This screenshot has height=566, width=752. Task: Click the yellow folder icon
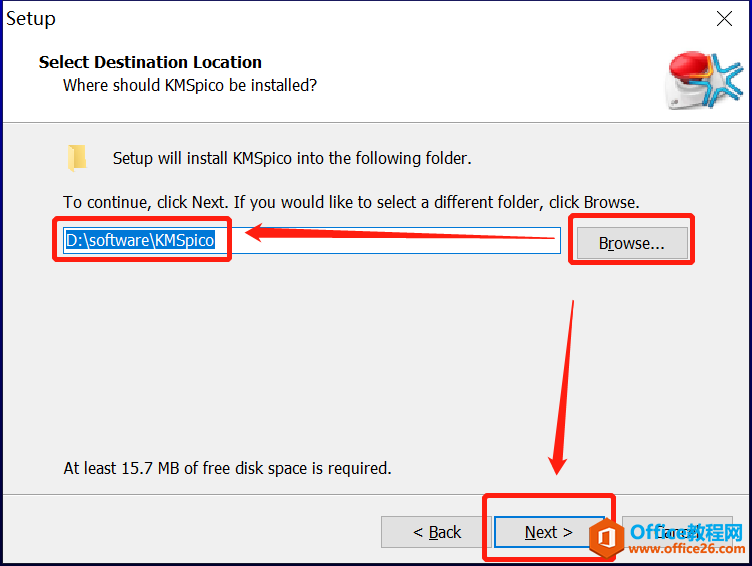click(77, 158)
